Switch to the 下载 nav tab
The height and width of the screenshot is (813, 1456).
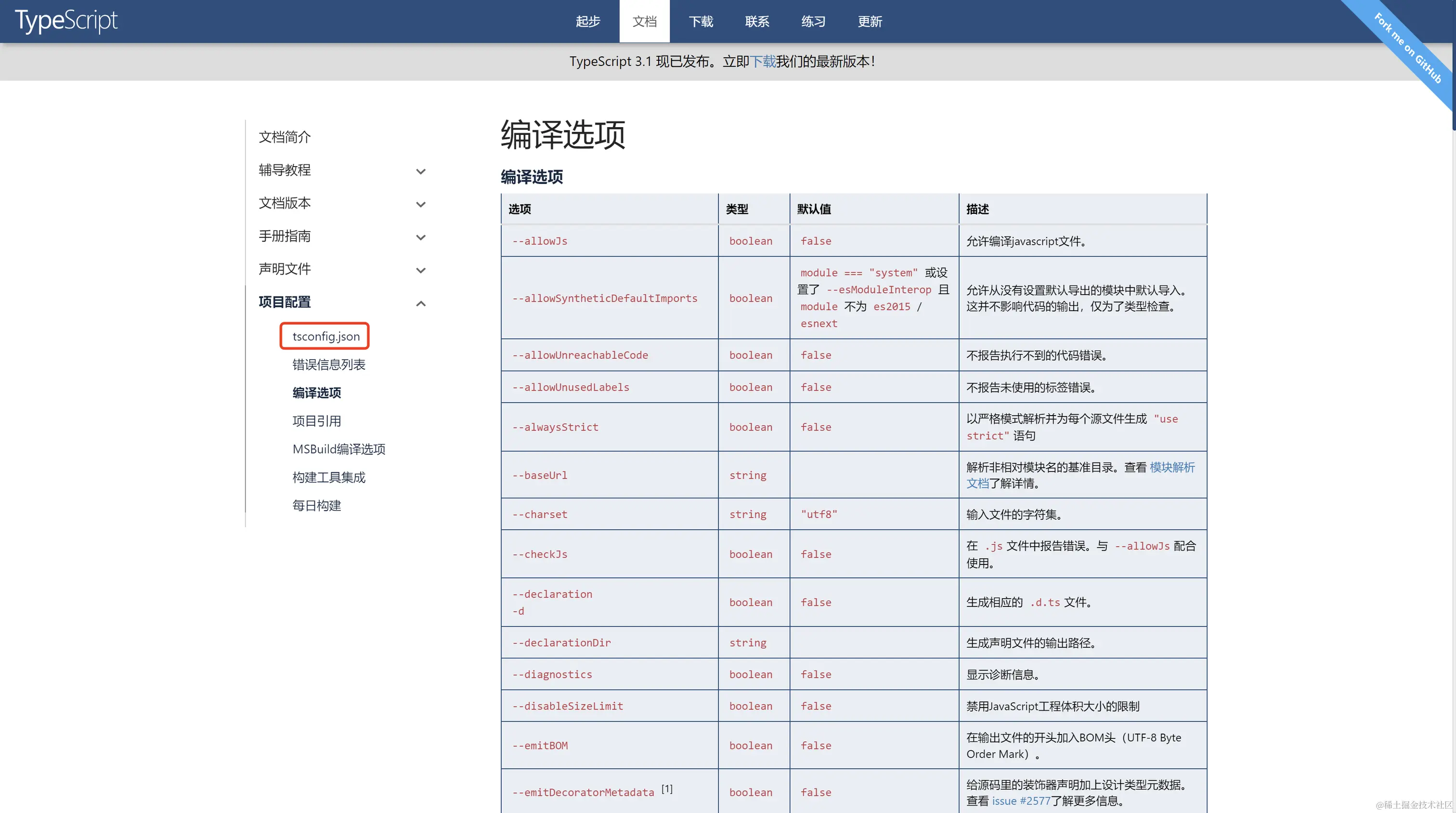pos(701,22)
